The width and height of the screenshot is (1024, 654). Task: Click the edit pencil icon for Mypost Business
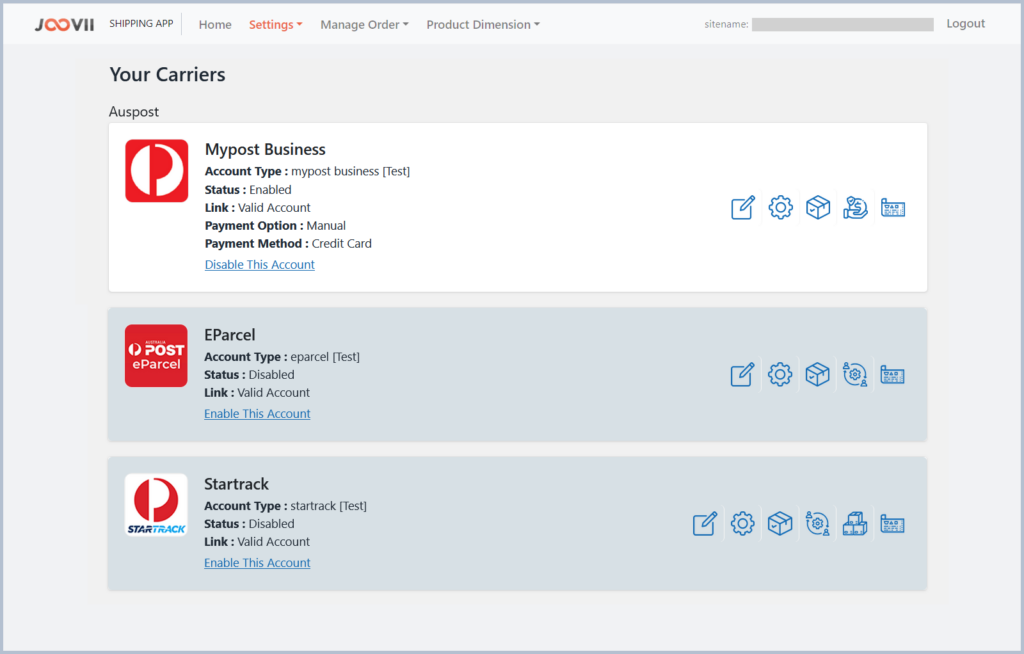point(742,208)
